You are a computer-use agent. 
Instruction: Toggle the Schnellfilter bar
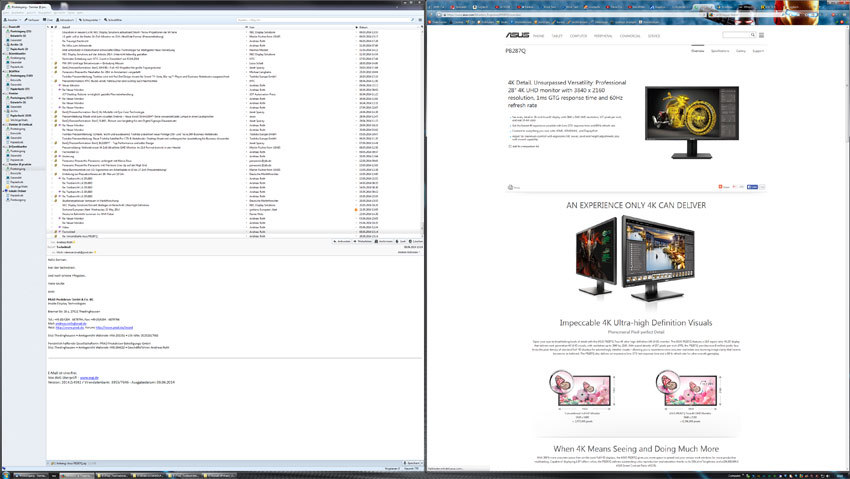[113, 20]
